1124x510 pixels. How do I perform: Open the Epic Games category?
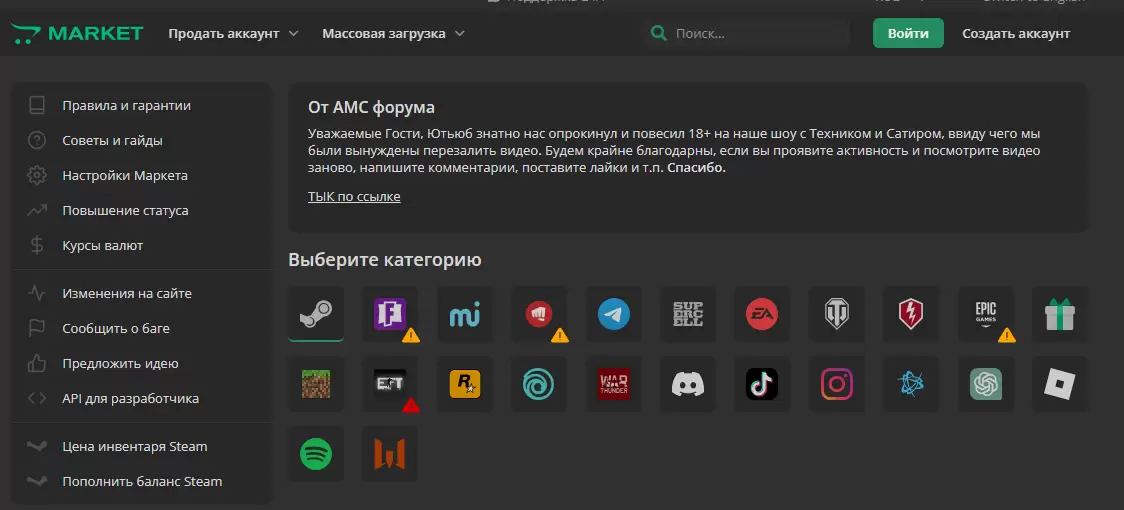pyautogui.click(x=986, y=313)
